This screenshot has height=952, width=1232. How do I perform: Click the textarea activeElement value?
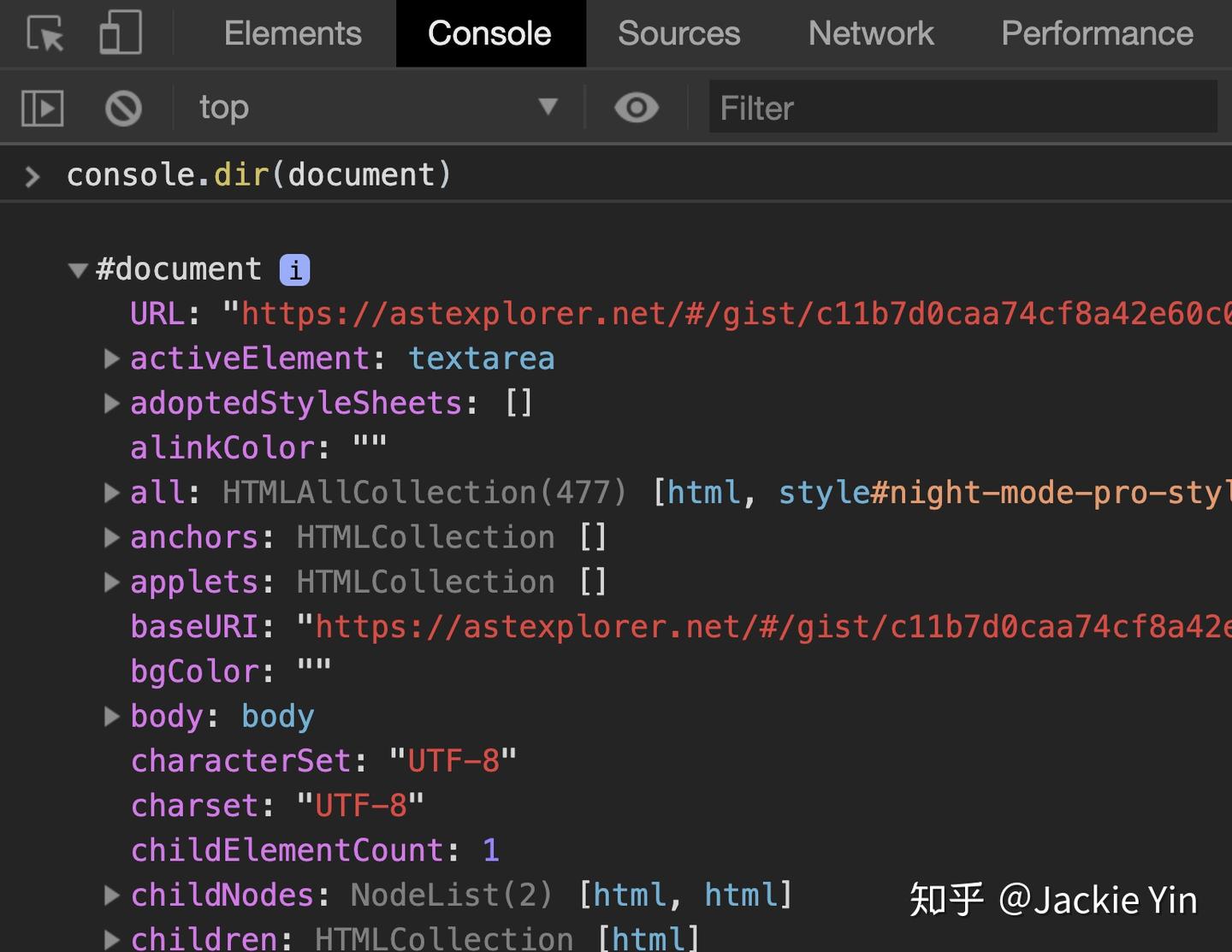click(481, 358)
